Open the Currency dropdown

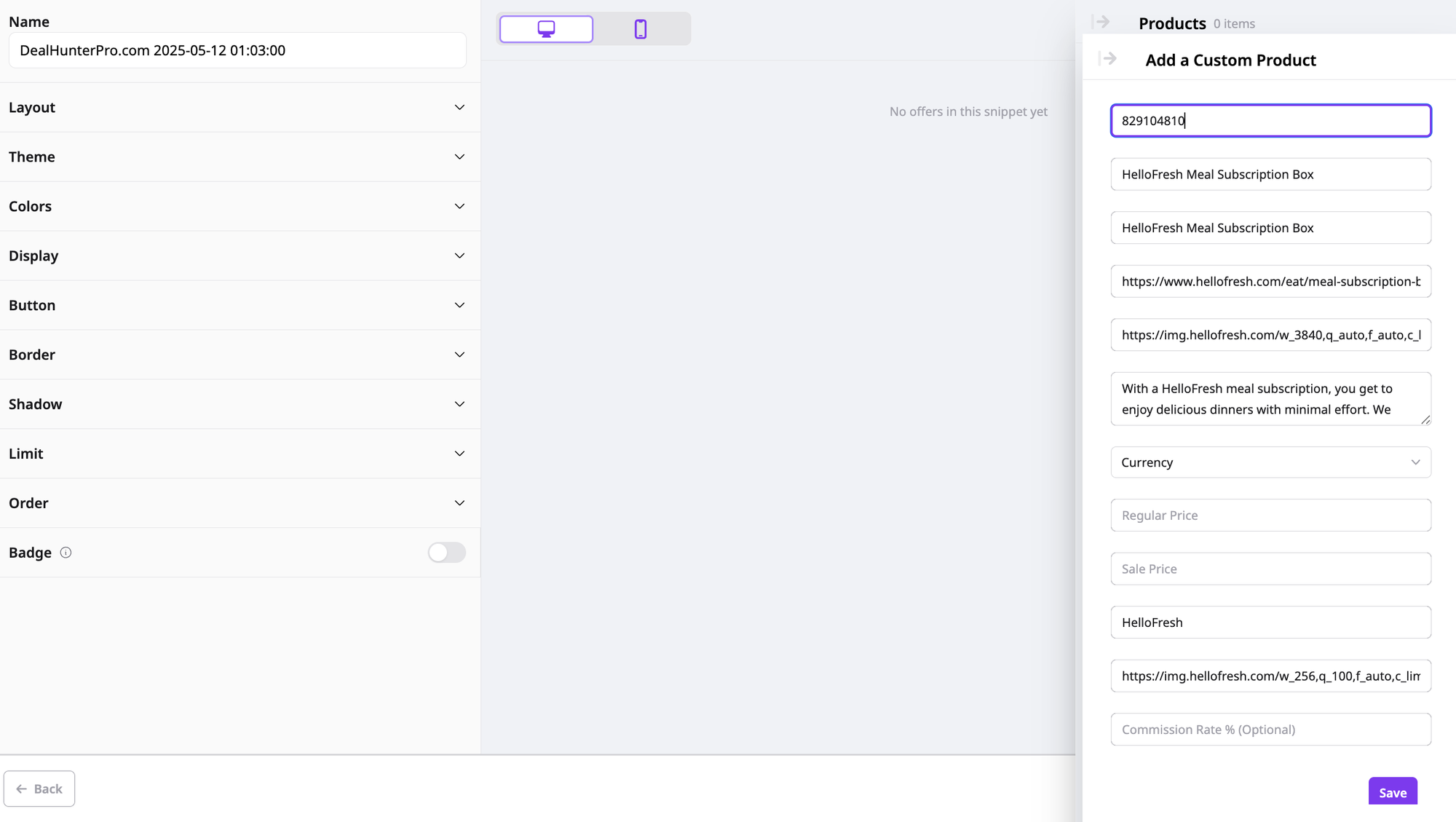pyautogui.click(x=1270, y=462)
